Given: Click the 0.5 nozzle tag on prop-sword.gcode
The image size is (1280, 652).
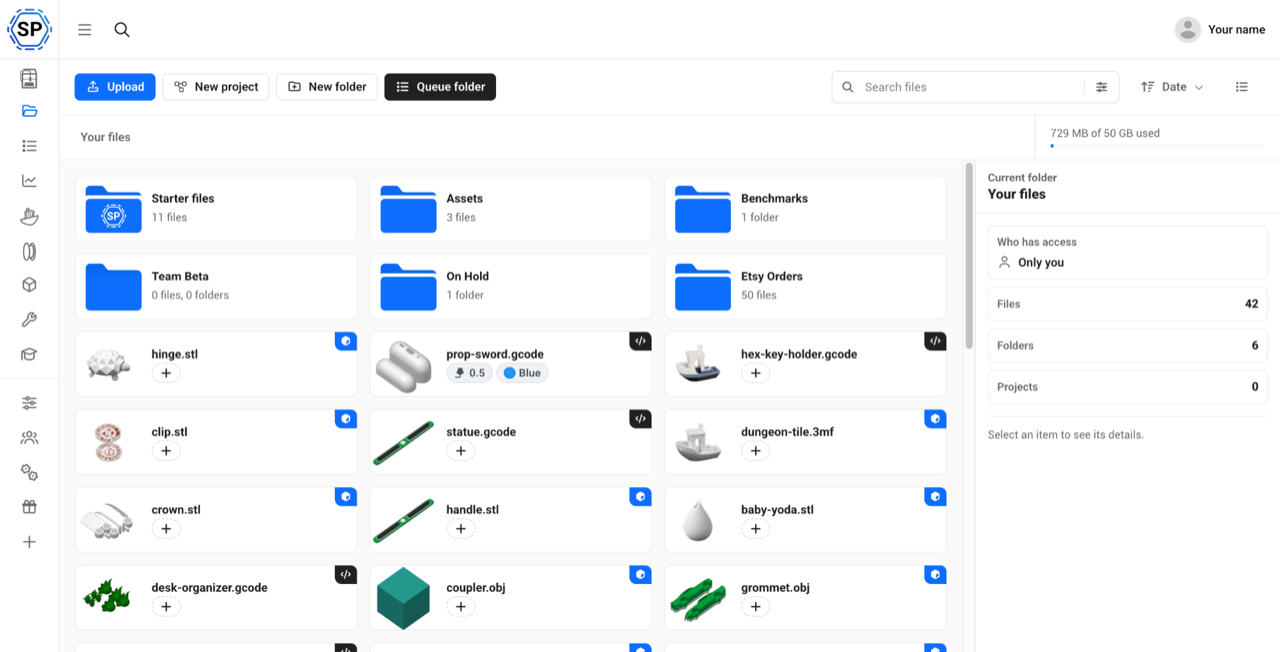Looking at the screenshot, I should tap(469, 373).
